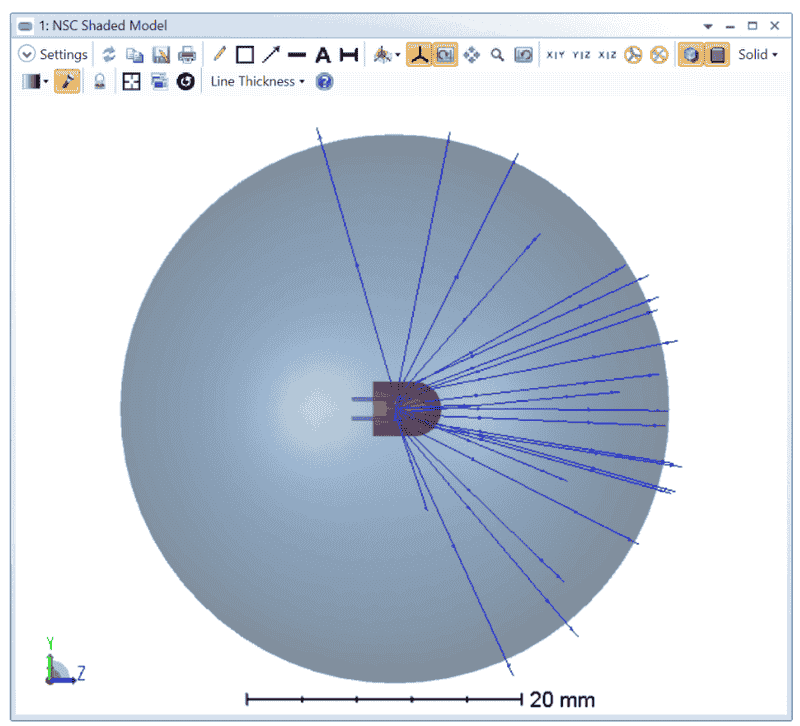Open the Line Thickness dropdown
The height and width of the screenshot is (726, 800).
point(257,82)
